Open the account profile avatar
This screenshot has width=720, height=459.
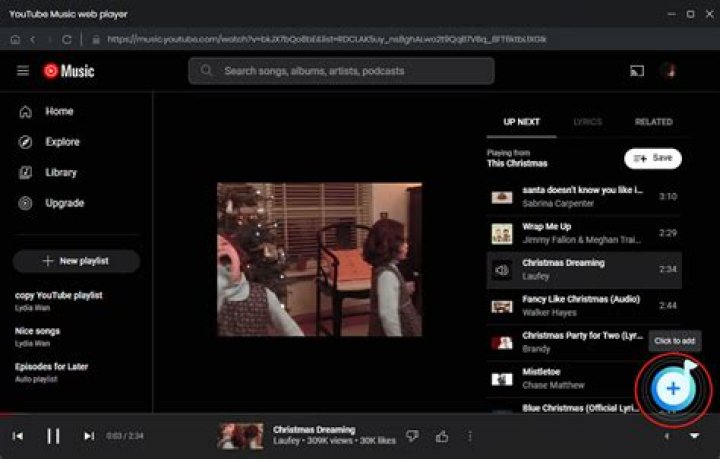pyautogui.click(x=669, y=71)
